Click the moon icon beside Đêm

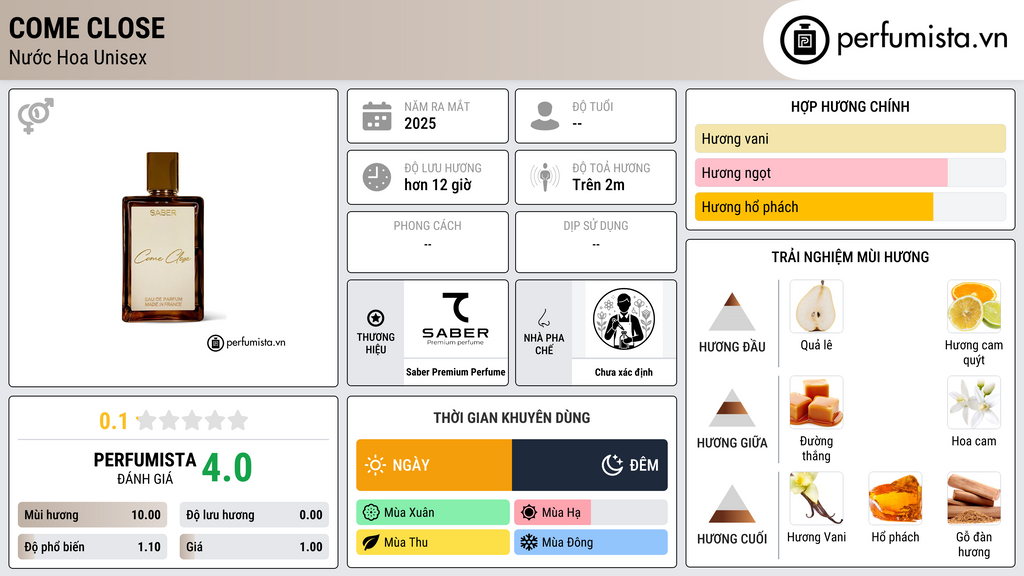pyautogui.click(x=612, y=465)
